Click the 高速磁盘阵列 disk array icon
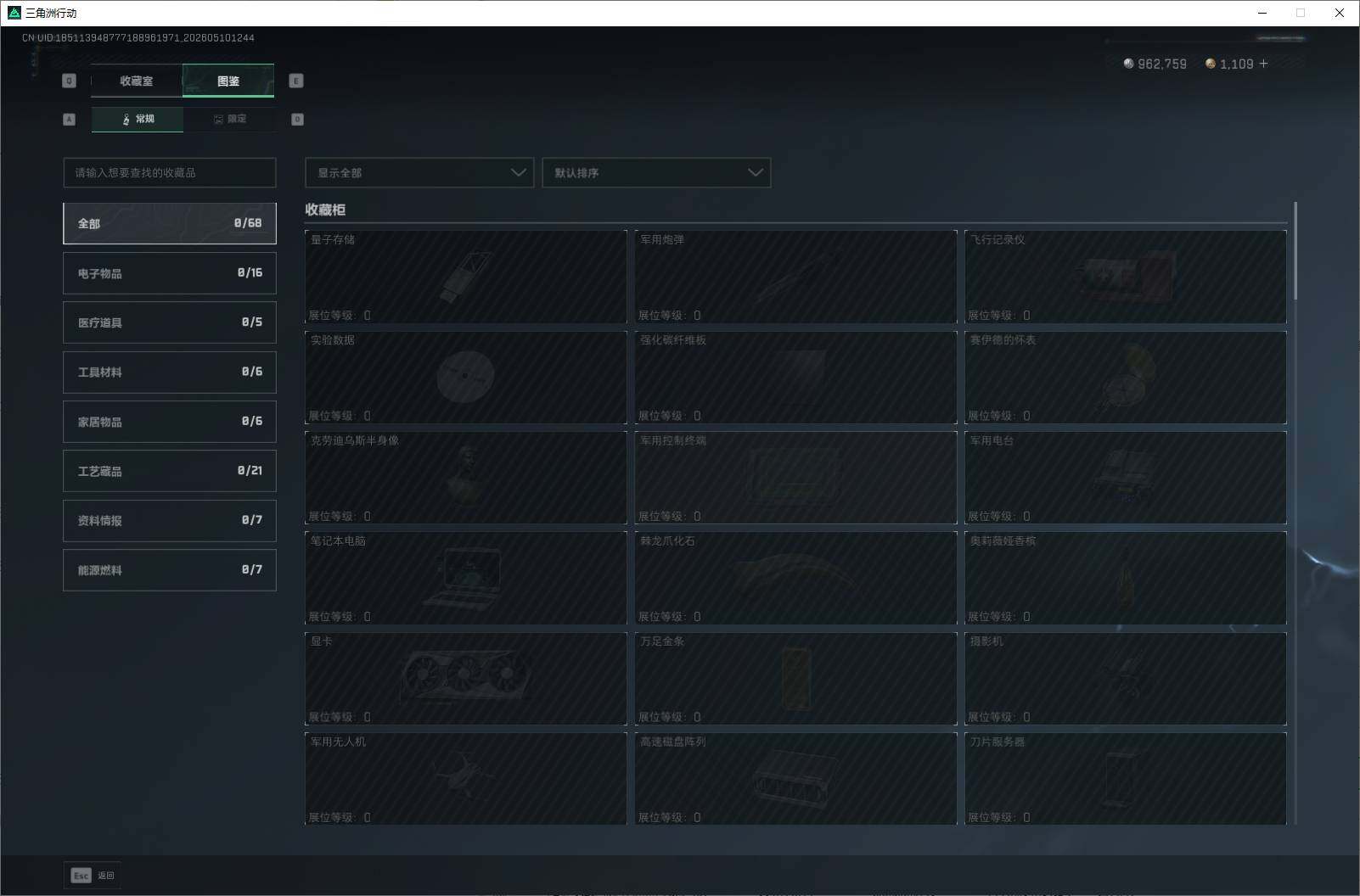1360x896 pixels. tap(795, 778)
